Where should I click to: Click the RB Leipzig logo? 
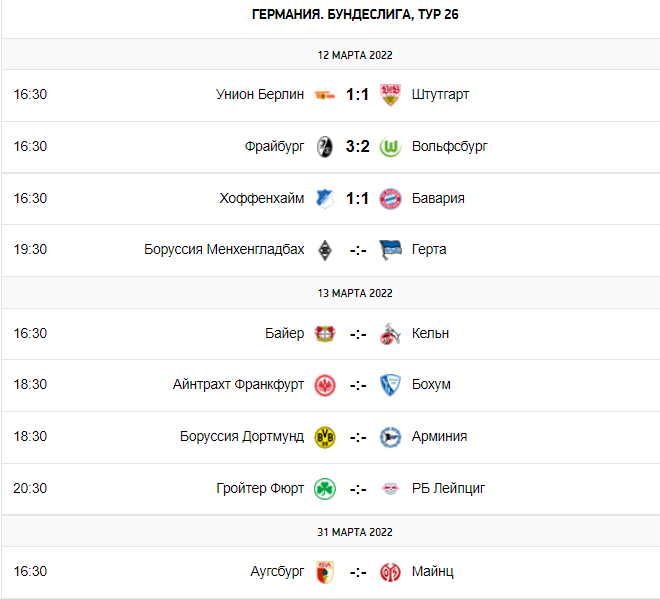tap(391, 489)
